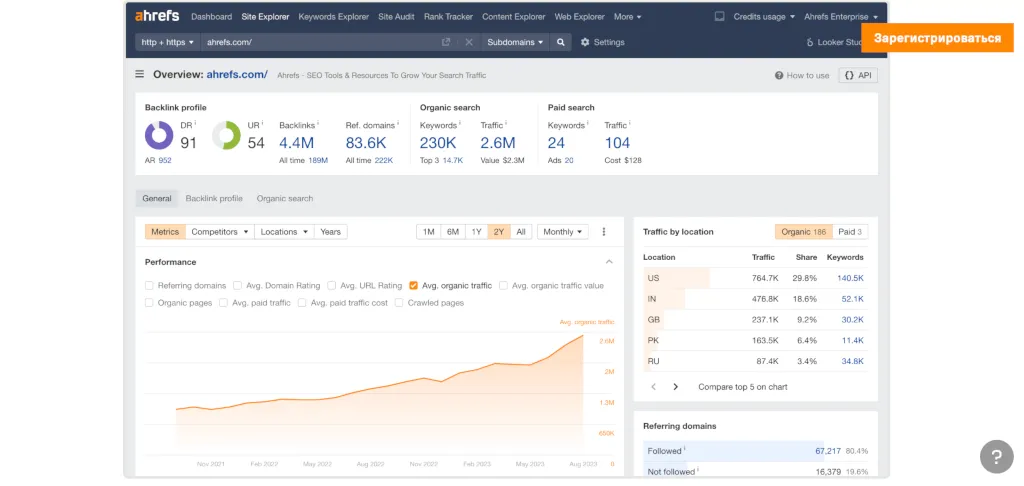Image resolution: width=1024 pixels, height=486 pixels.
Task: Select the General tab
Action: [157, 199]
